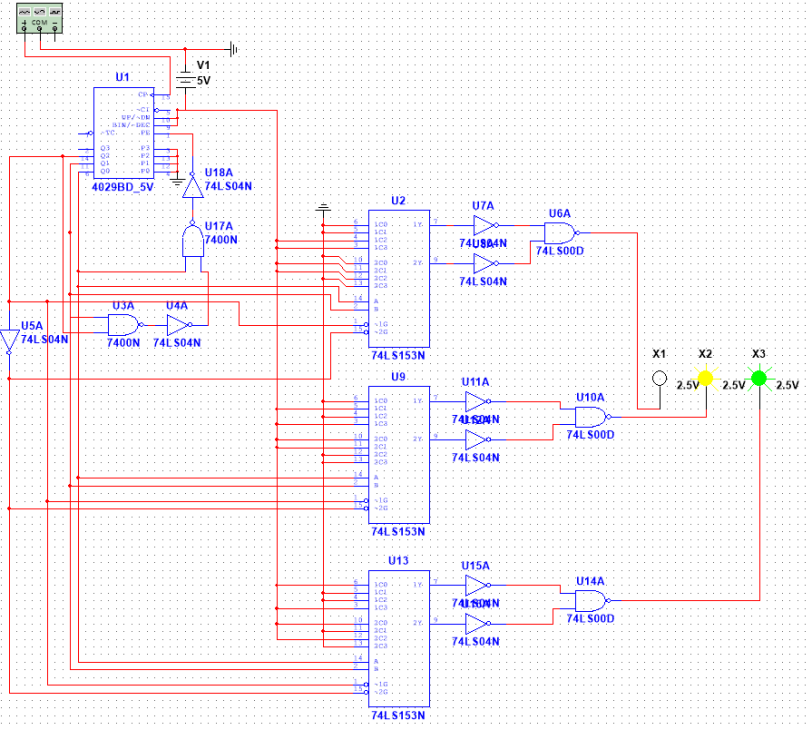This screenshot has height=730, width=812.
Task: Select the U2 74LS153N multiplexer
Action: tap(399, 279)
